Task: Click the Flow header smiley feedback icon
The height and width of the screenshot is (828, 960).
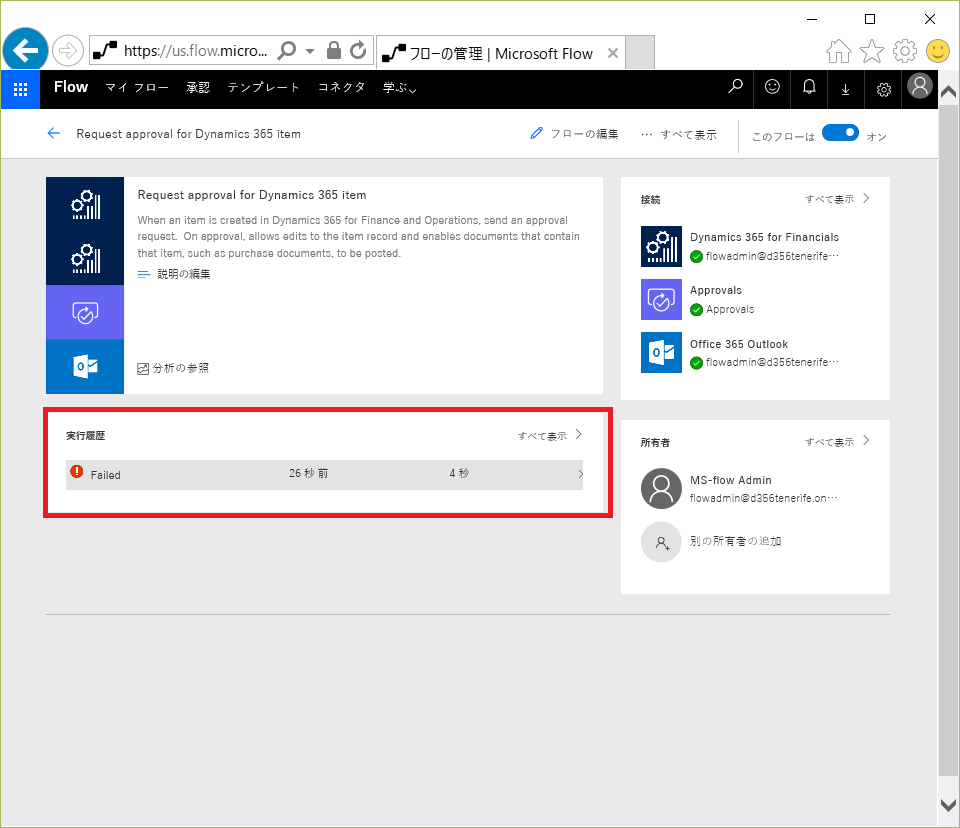Action: pos(773,87)
